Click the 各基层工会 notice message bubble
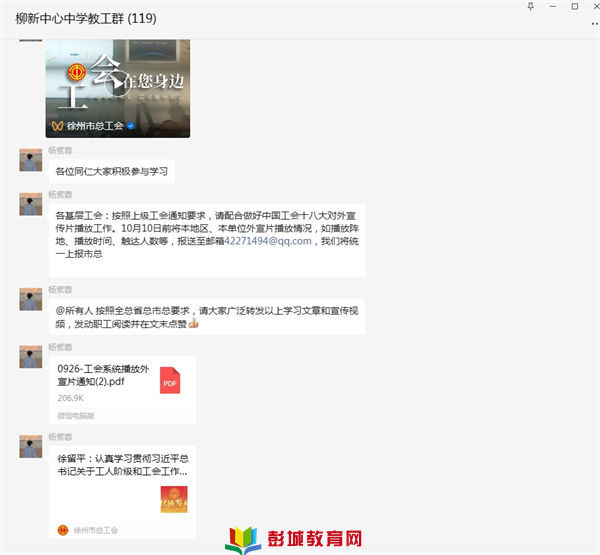 207,240
